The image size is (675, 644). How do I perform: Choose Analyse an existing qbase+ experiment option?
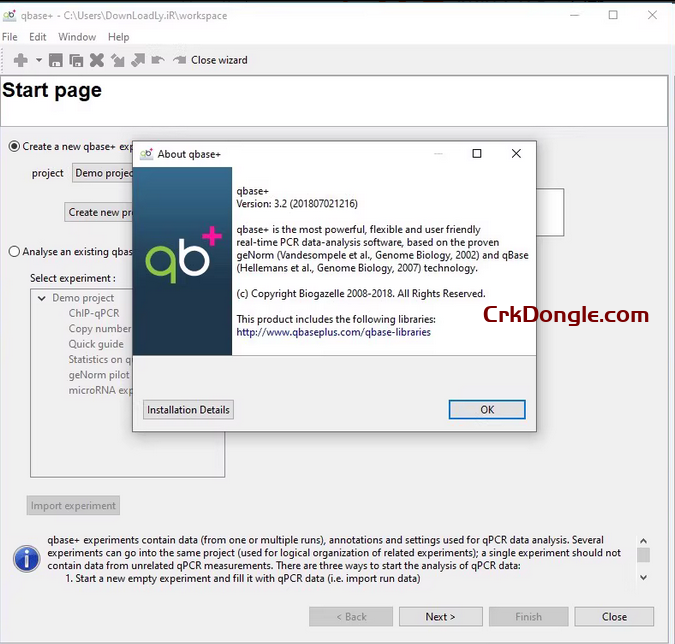(14, 252)
